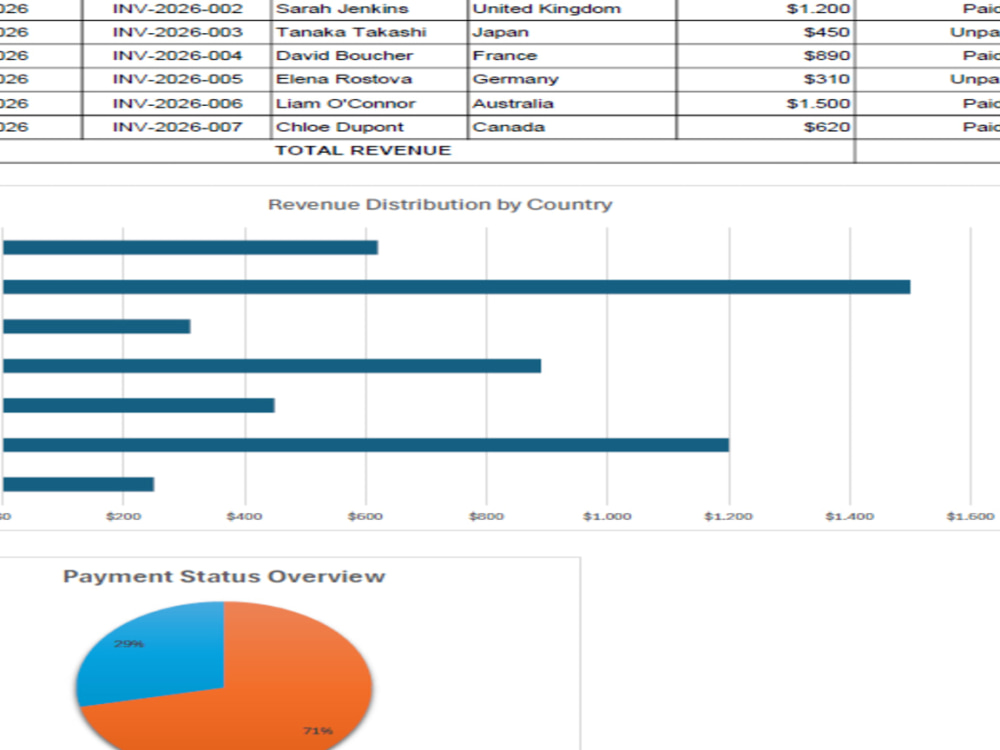Select invoice number INV-2026-006 cell
1000x750 pixels.
tap(177, 103)
